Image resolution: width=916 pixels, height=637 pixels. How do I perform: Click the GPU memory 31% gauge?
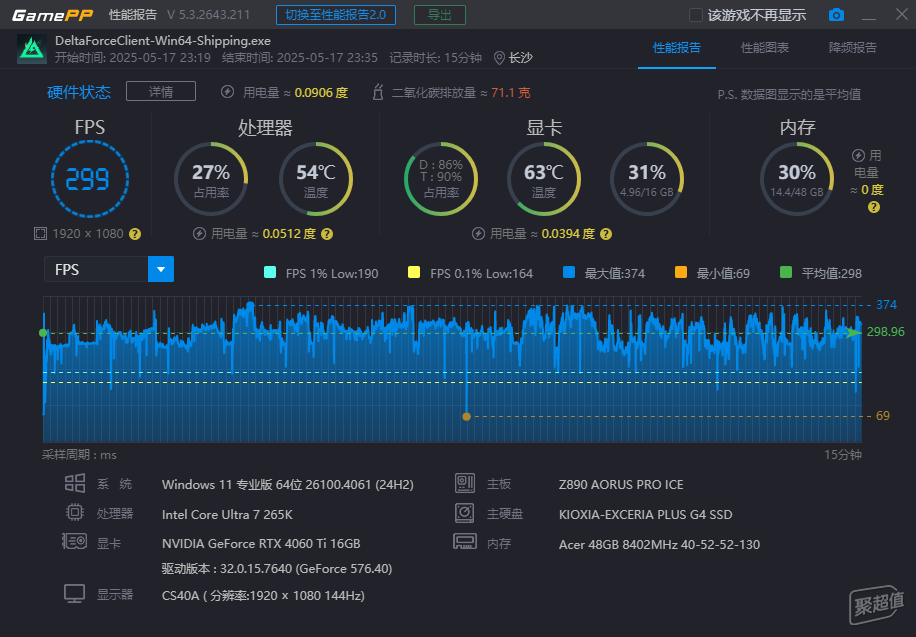pos(647,179)
